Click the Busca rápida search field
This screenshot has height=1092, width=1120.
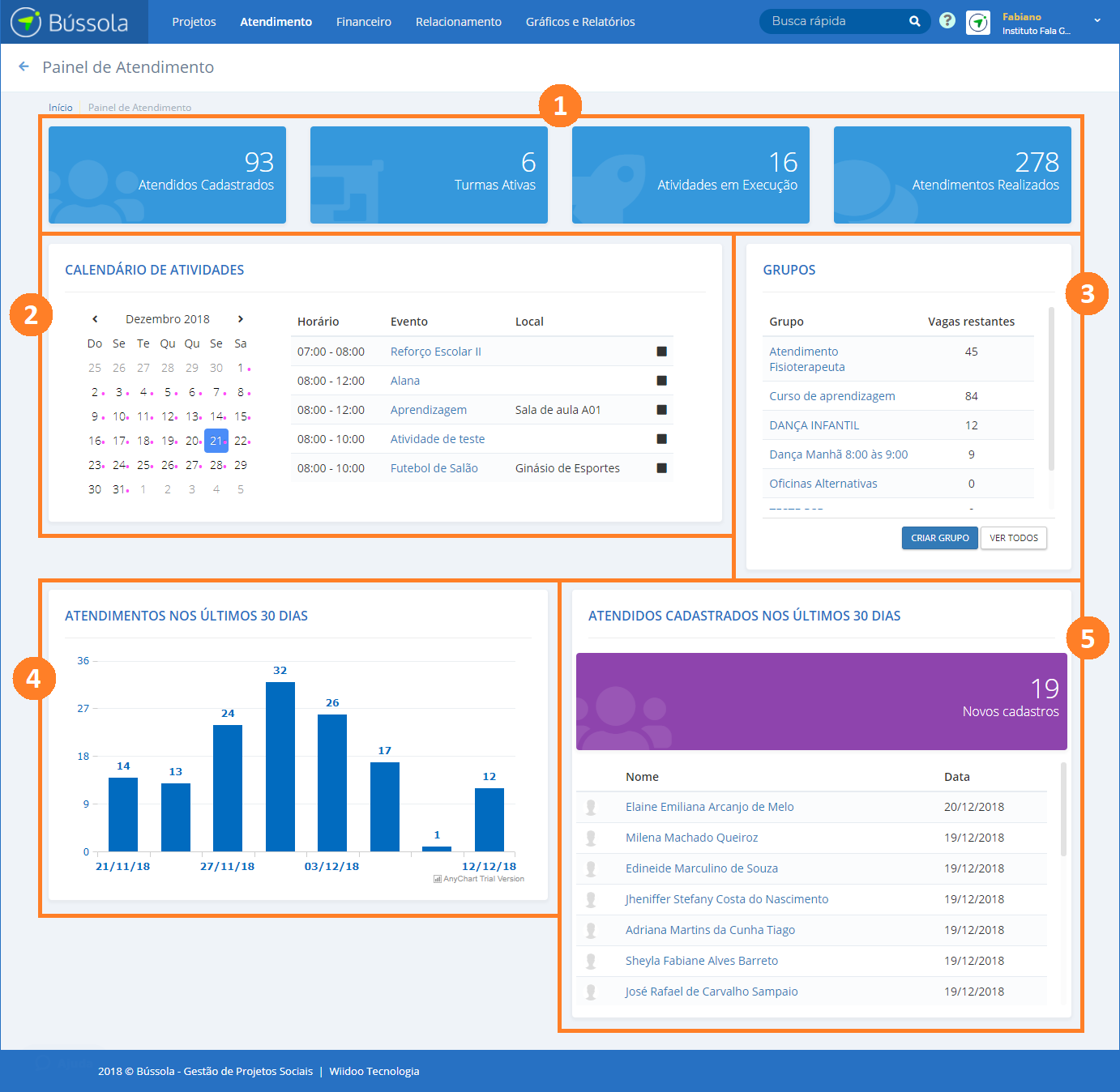(835, 22)
